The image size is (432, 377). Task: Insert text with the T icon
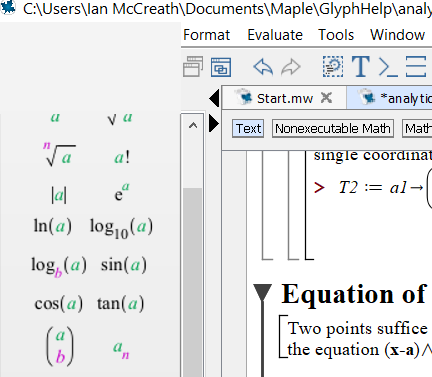[361, 67]
